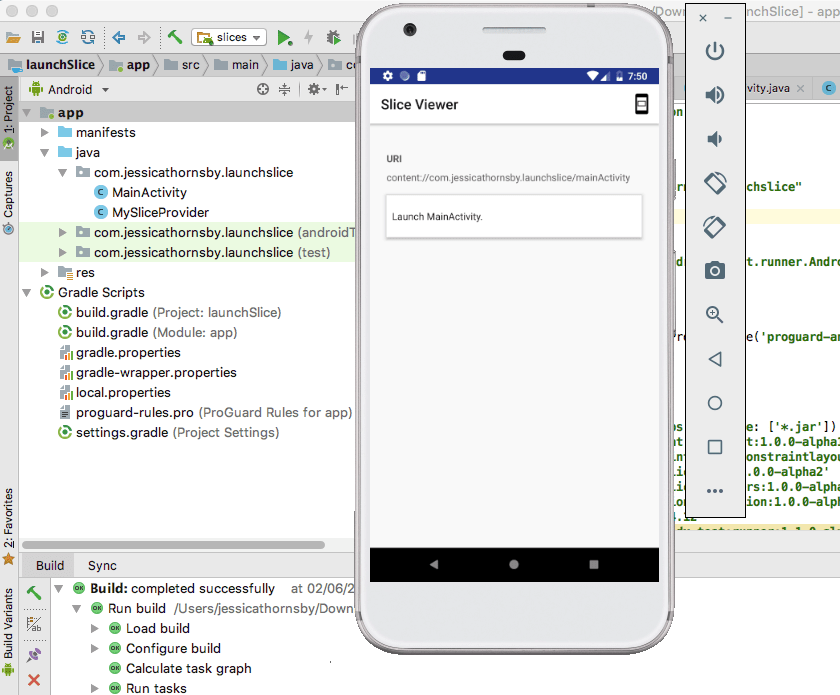Collapse the java folder
This screenshot has width=840, height=695.
(45, 153)
